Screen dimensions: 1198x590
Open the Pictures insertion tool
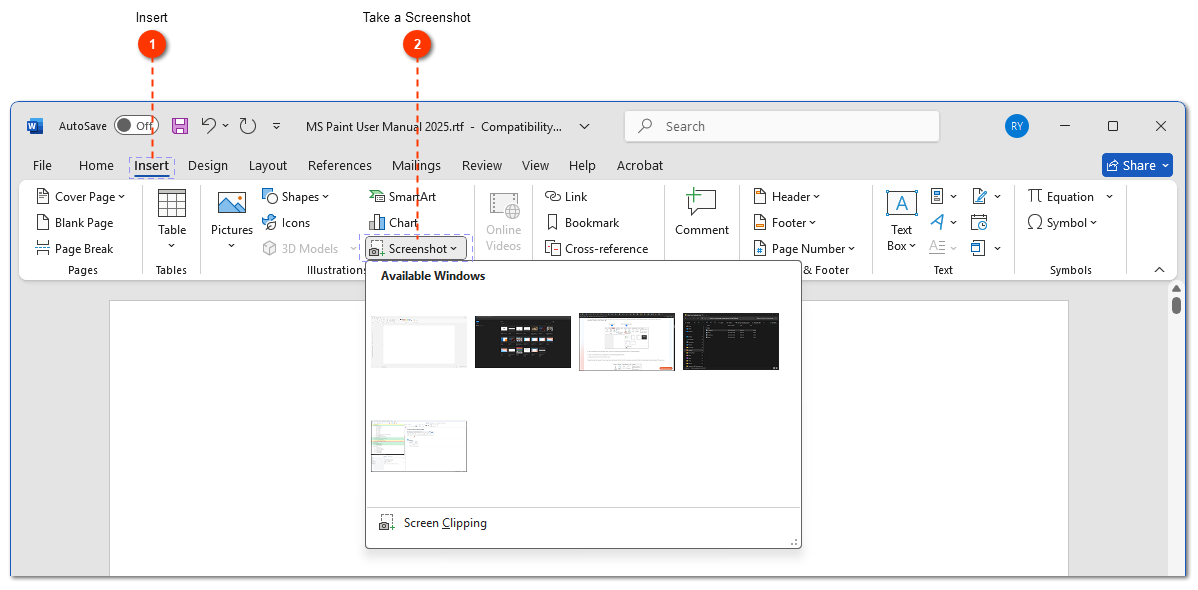click(231, 222)
